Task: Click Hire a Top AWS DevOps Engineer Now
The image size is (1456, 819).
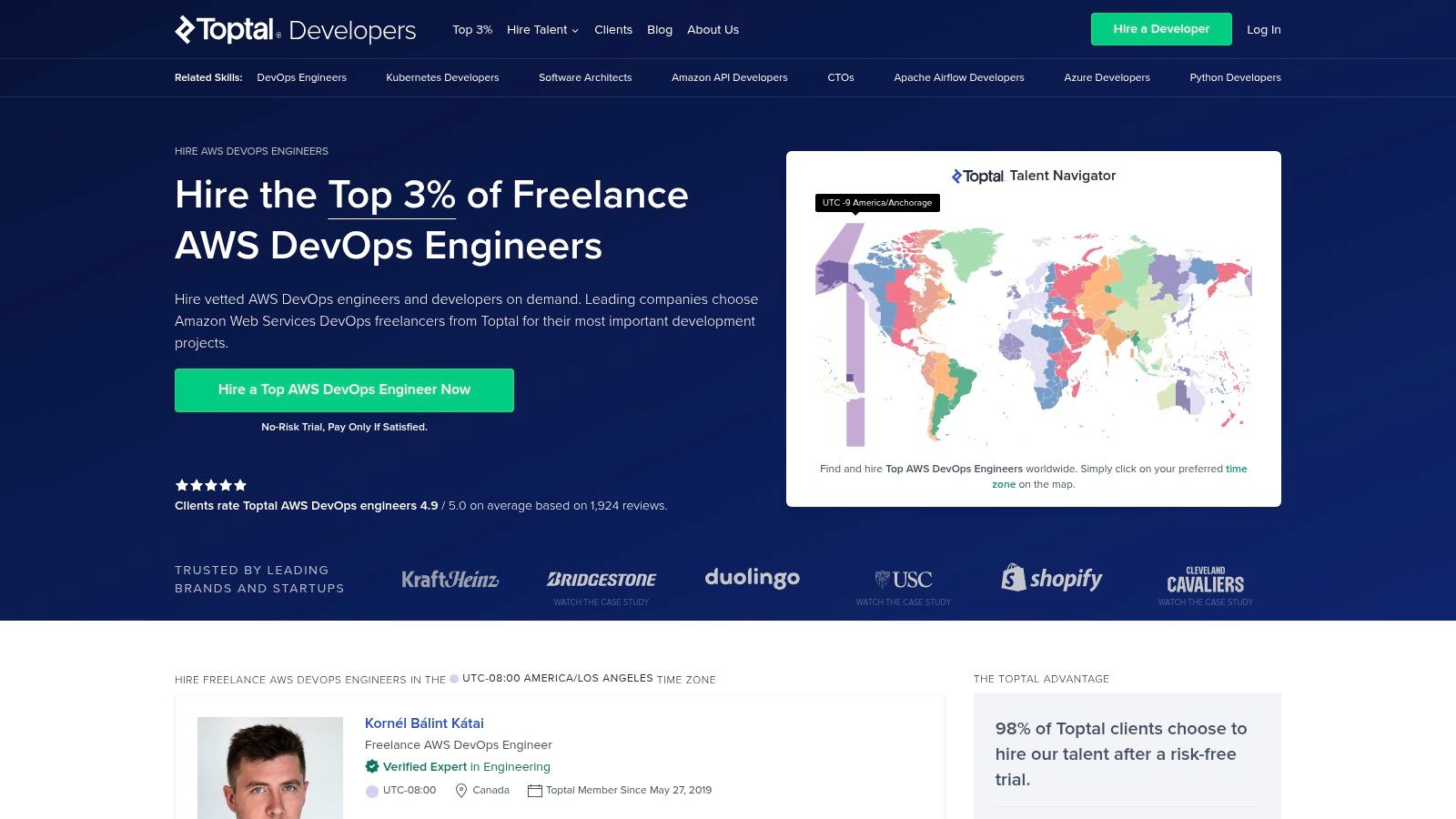Action: coord(344,389)
